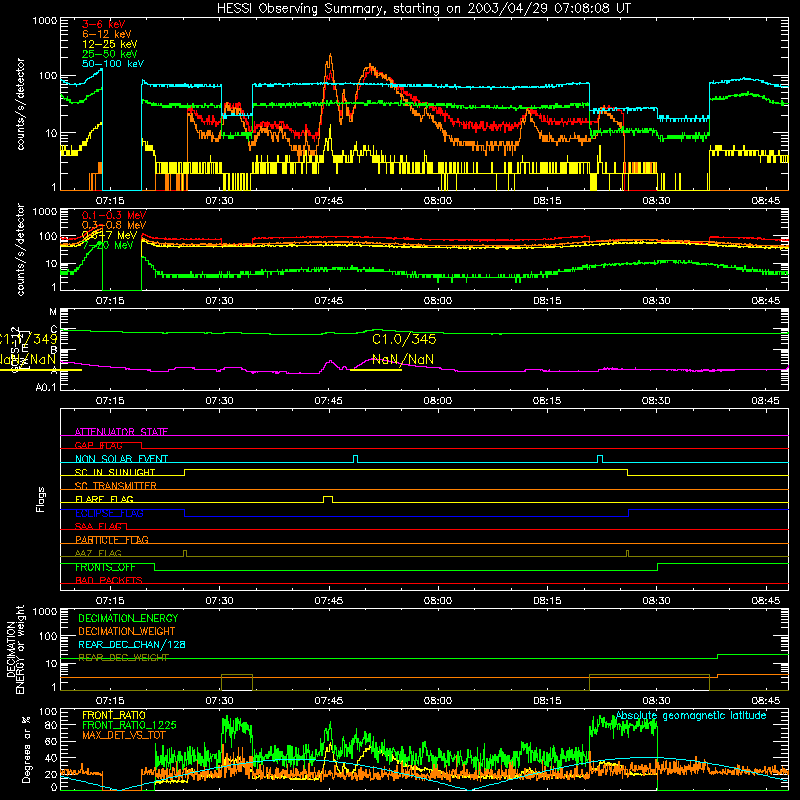Select the ATTENUATOR_STATE flag label
The height and width of the screenshot is (800, 800).
click(x=121, y=432)
